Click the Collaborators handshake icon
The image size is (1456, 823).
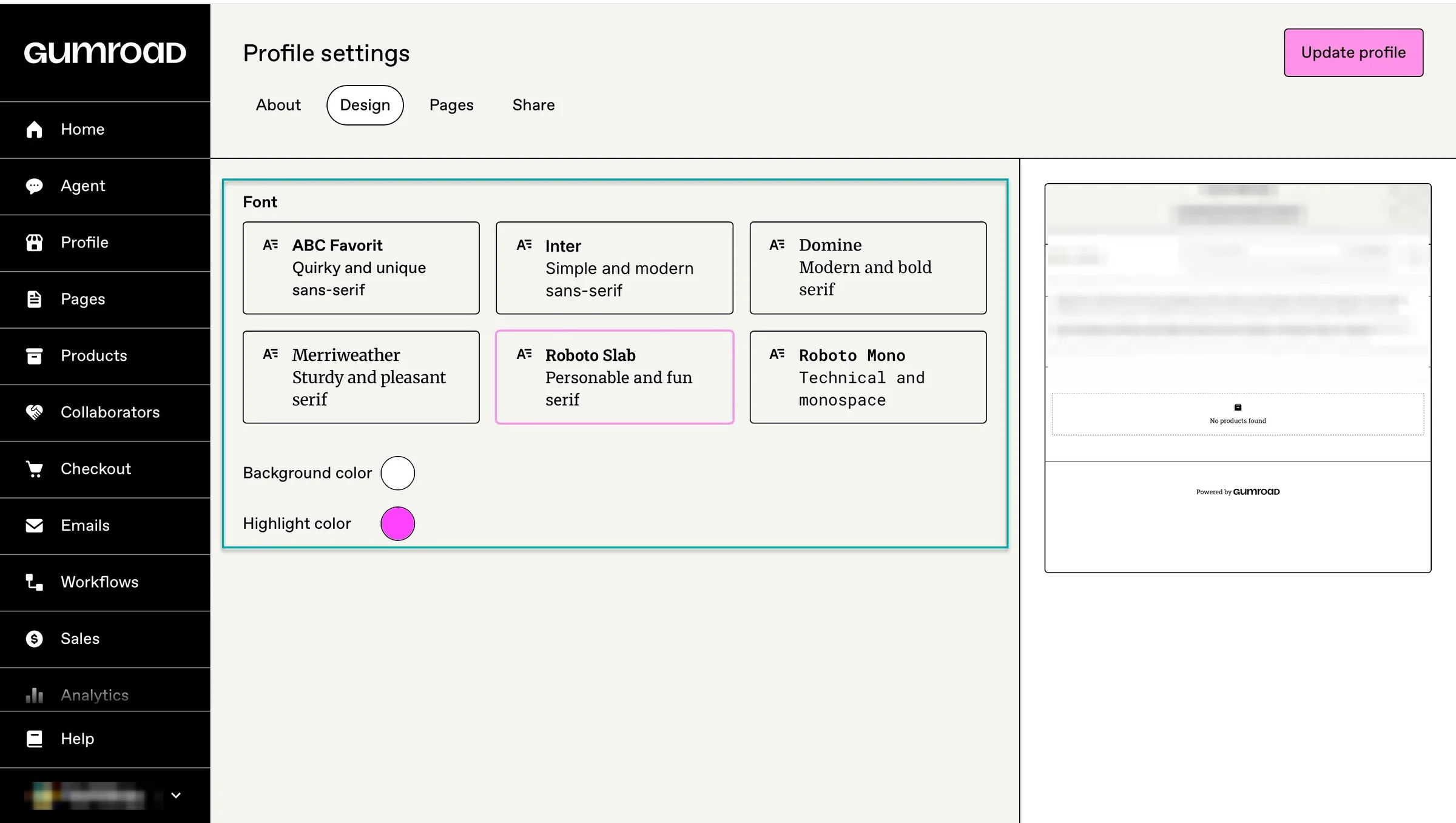35,412
